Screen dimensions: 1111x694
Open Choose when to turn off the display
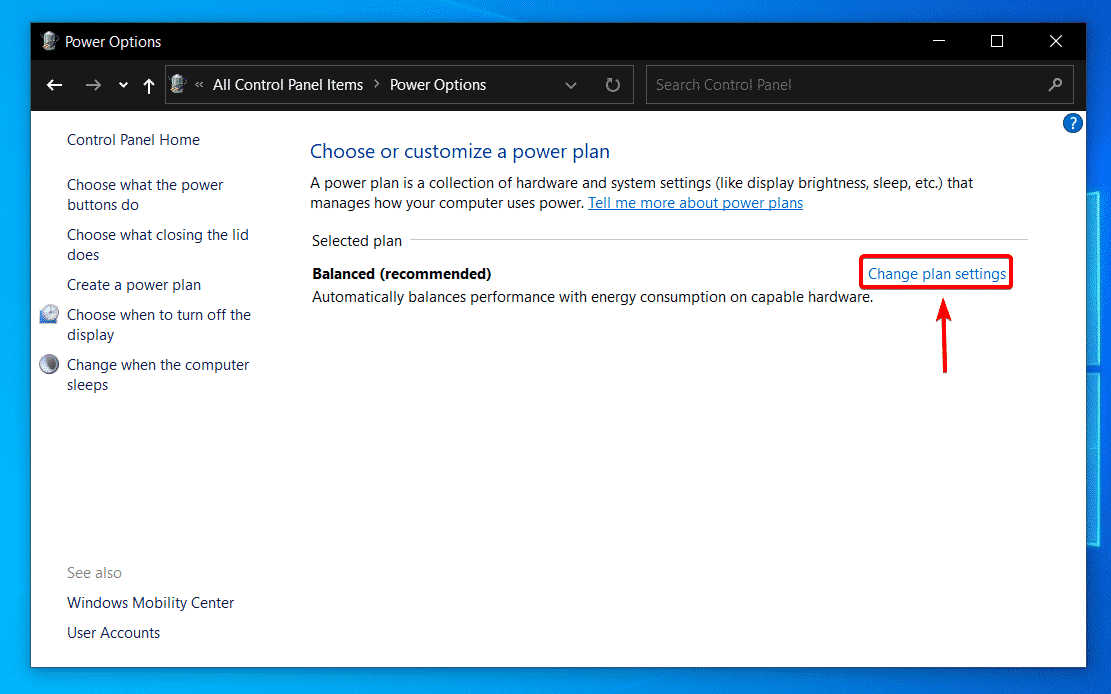159,325
